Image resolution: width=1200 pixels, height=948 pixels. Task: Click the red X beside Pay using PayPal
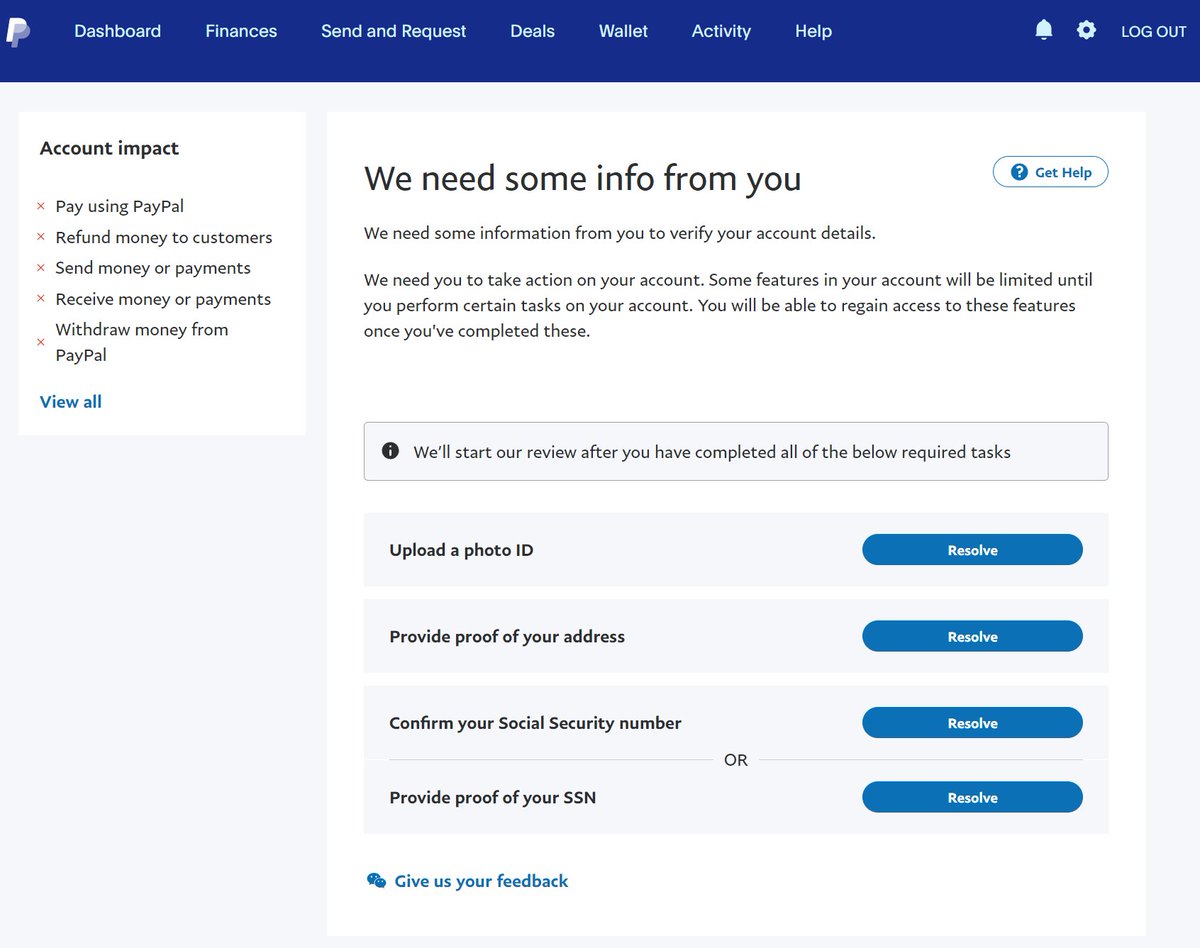pyautogui.click(x=41, y=206)
